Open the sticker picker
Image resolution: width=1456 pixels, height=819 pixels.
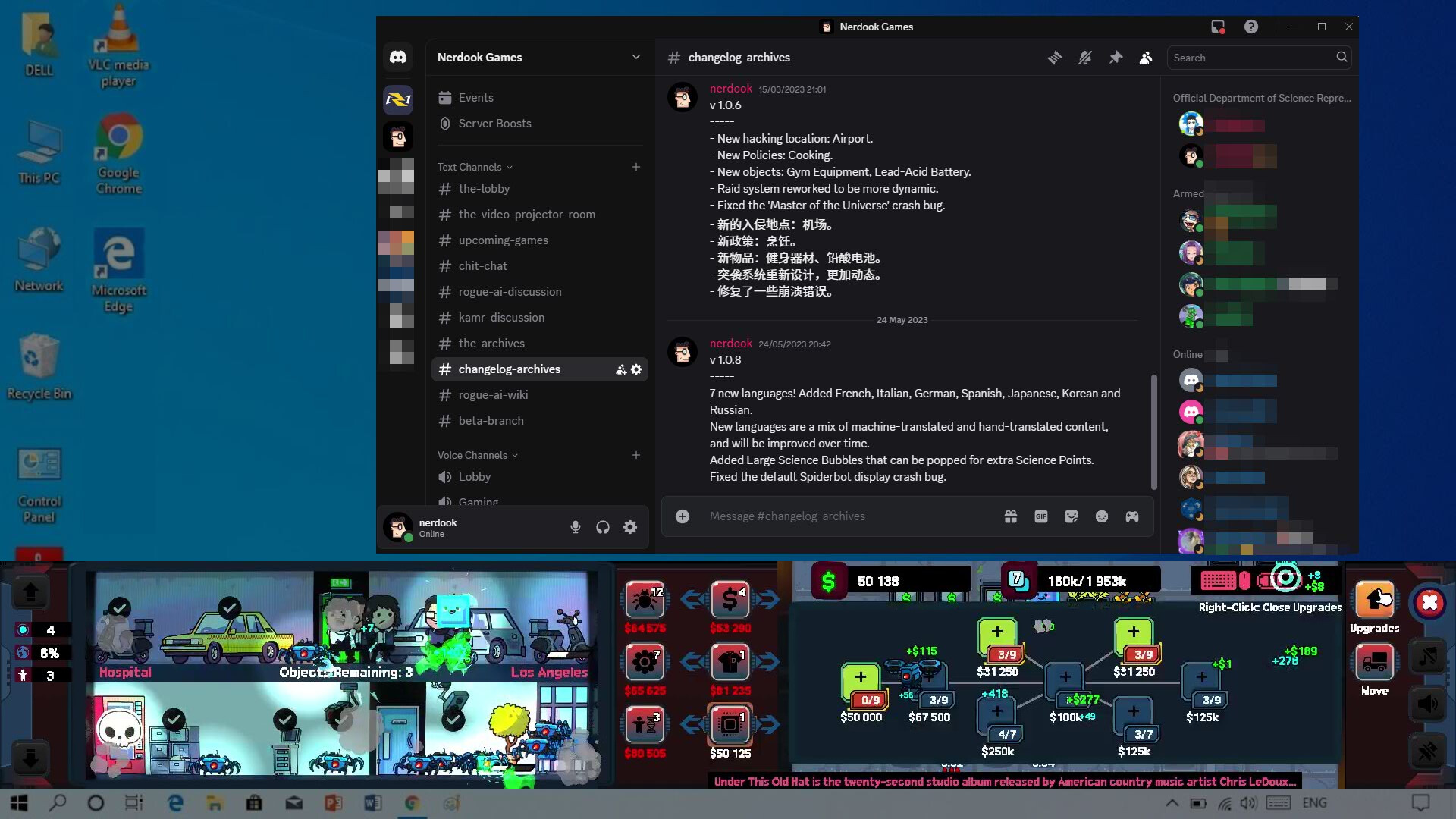pyautogui.click(x=1072, y=516)
